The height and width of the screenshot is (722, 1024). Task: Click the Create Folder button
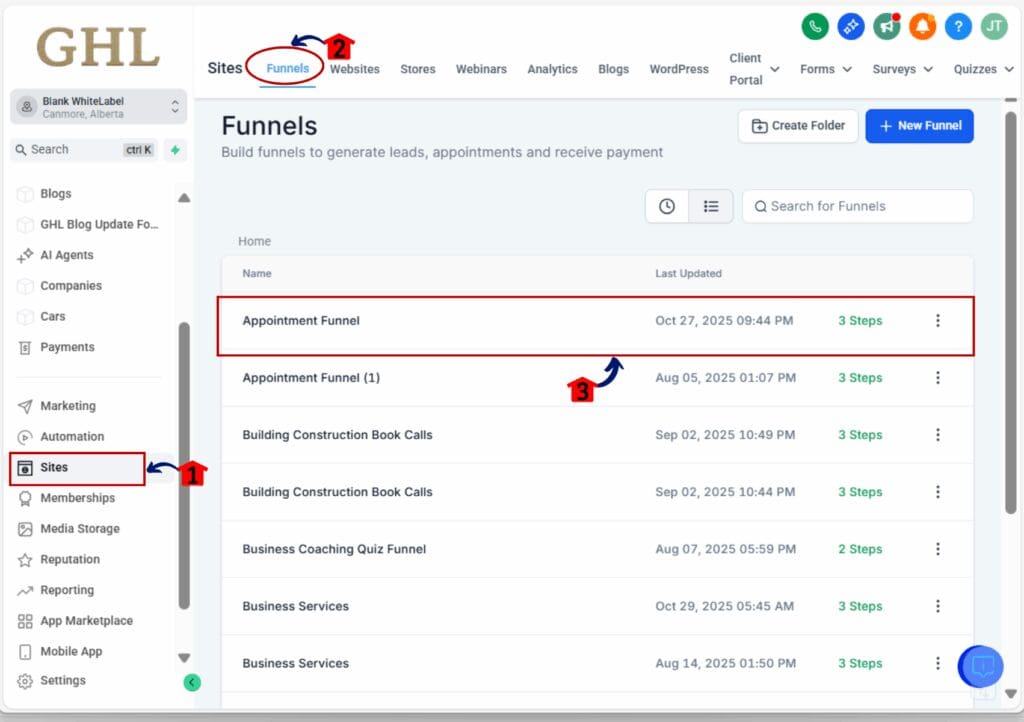point(798,126)
